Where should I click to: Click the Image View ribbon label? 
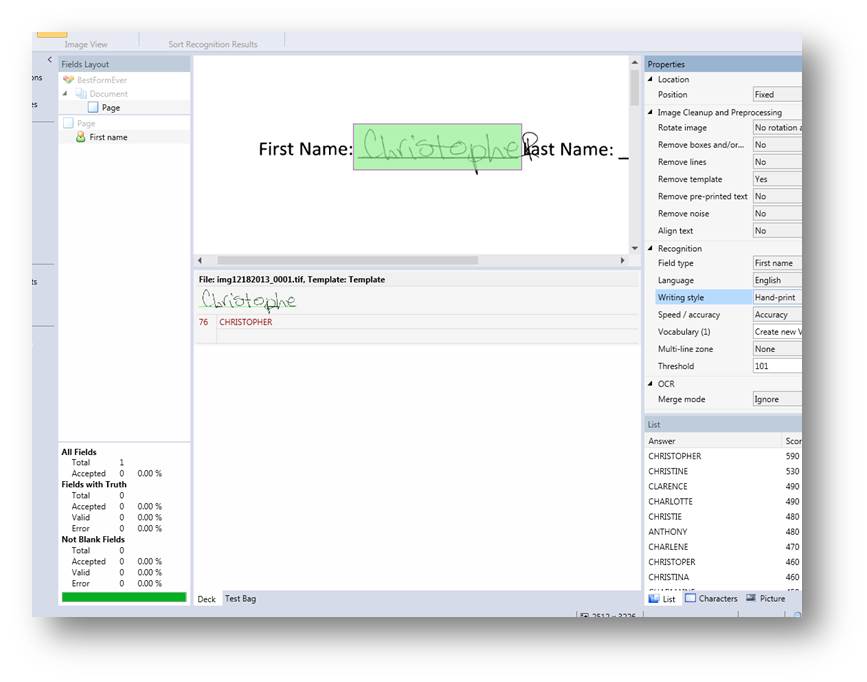pos(86,45)
